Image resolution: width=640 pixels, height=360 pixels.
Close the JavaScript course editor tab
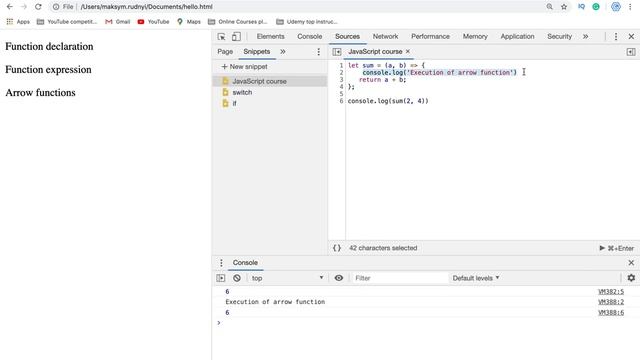408,51
